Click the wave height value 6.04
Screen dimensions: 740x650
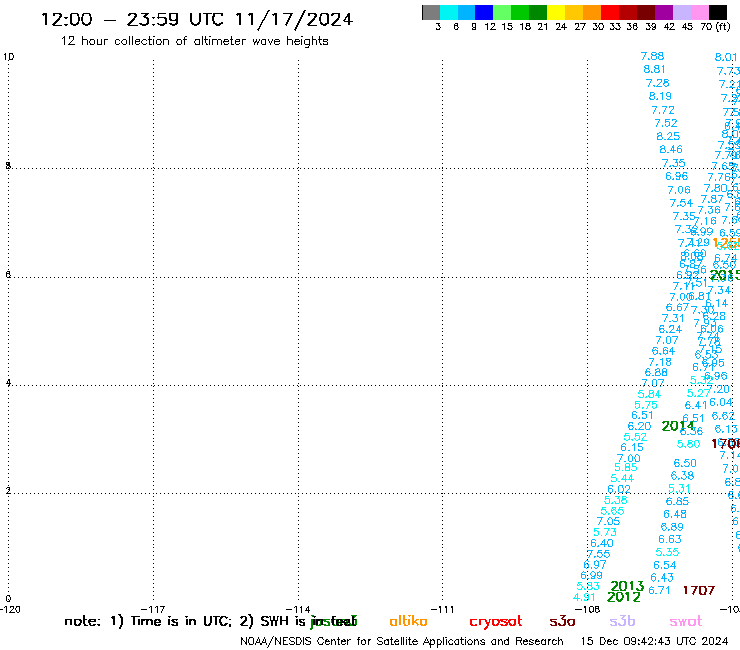[721, 402]
